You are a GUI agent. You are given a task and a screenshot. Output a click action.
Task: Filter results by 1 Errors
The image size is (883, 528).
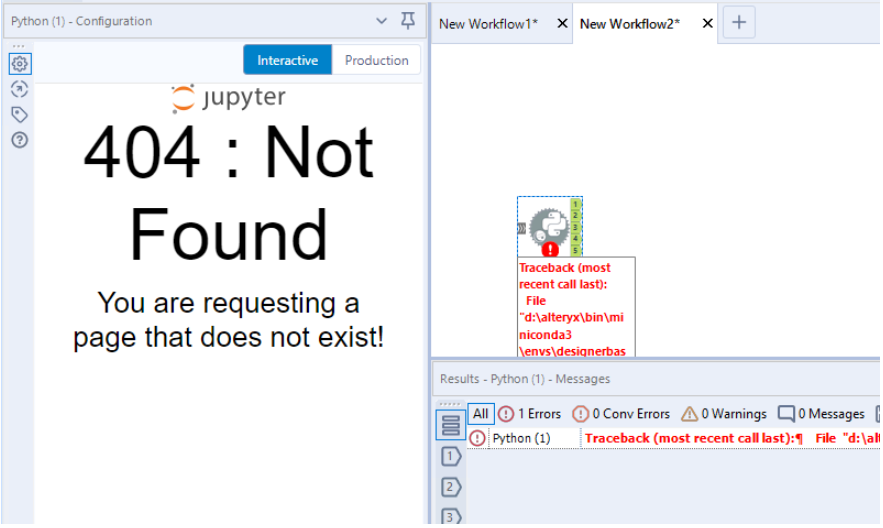click(530, 414)
